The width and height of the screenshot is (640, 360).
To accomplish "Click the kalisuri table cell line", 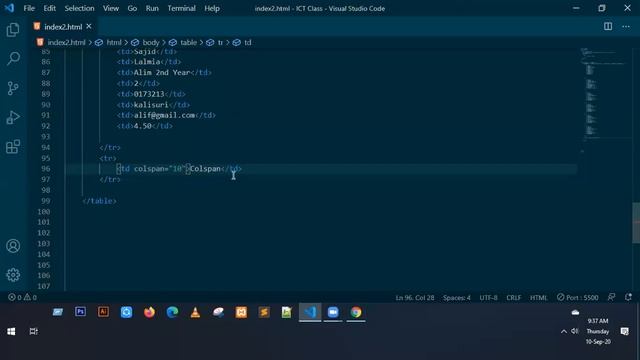I will click(x=153, y=104).
